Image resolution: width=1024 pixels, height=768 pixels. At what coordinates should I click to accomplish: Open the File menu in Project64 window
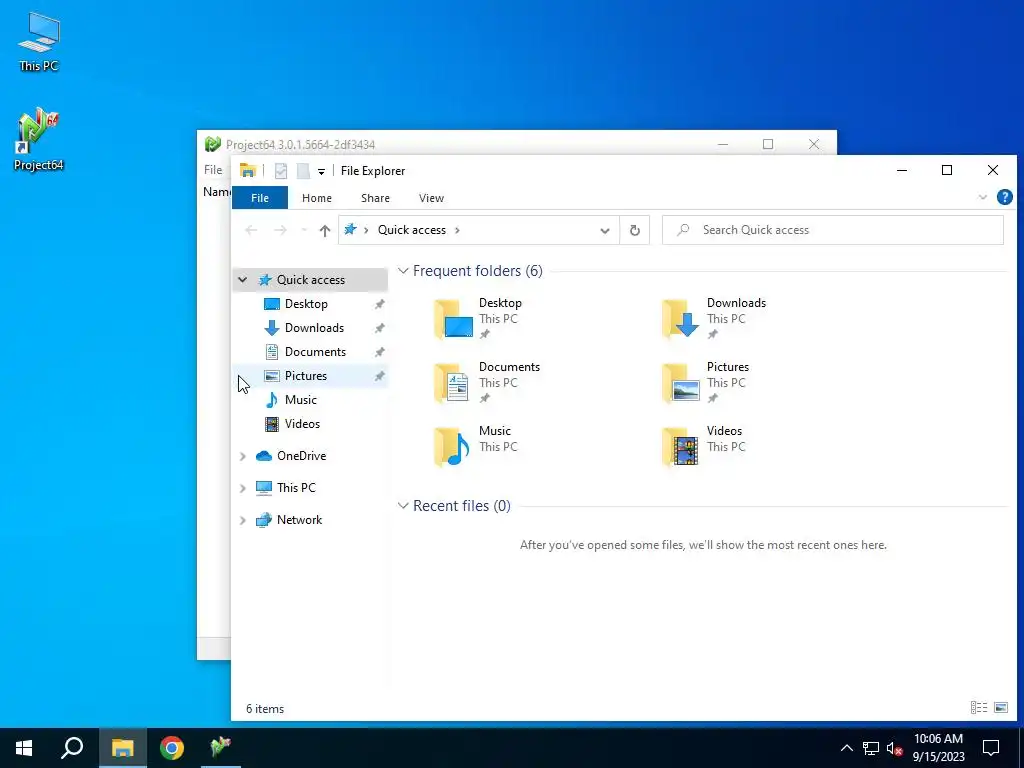point(213,170)
